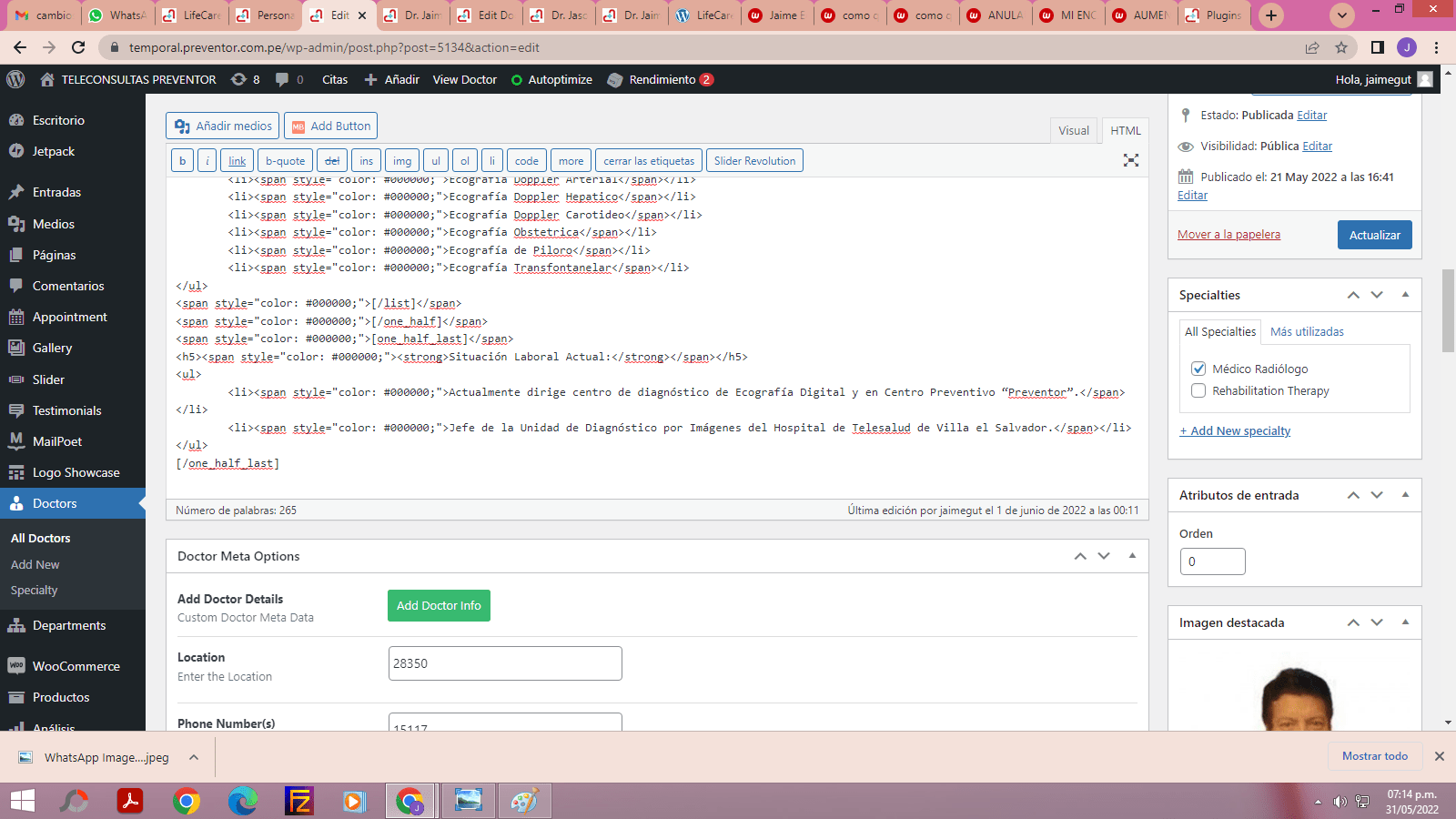Click Mostrar todo downloads button

[x=1374, y=756]
